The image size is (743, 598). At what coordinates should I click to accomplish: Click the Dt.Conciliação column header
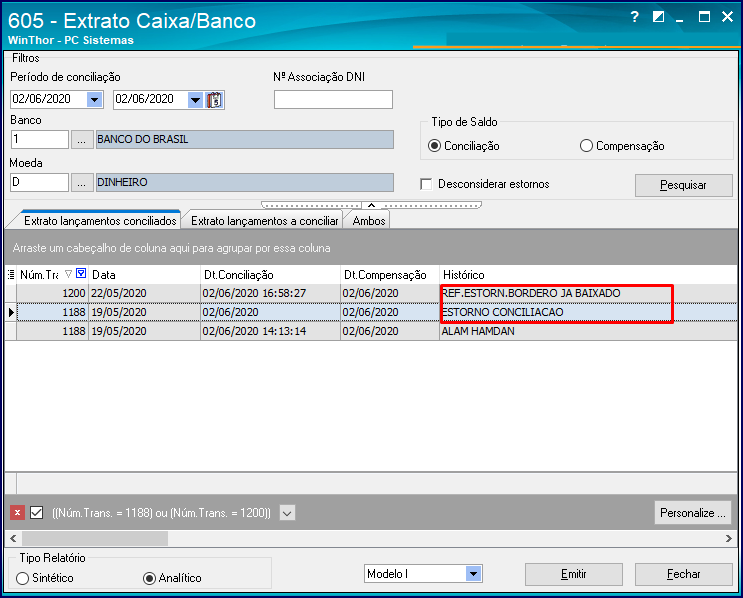tap(270, 275)
